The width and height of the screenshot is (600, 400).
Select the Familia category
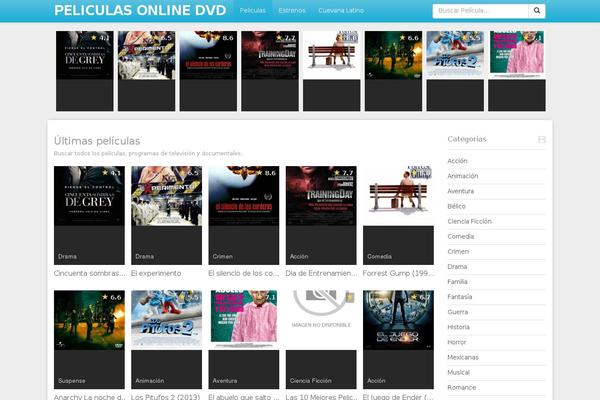(457, 282)
